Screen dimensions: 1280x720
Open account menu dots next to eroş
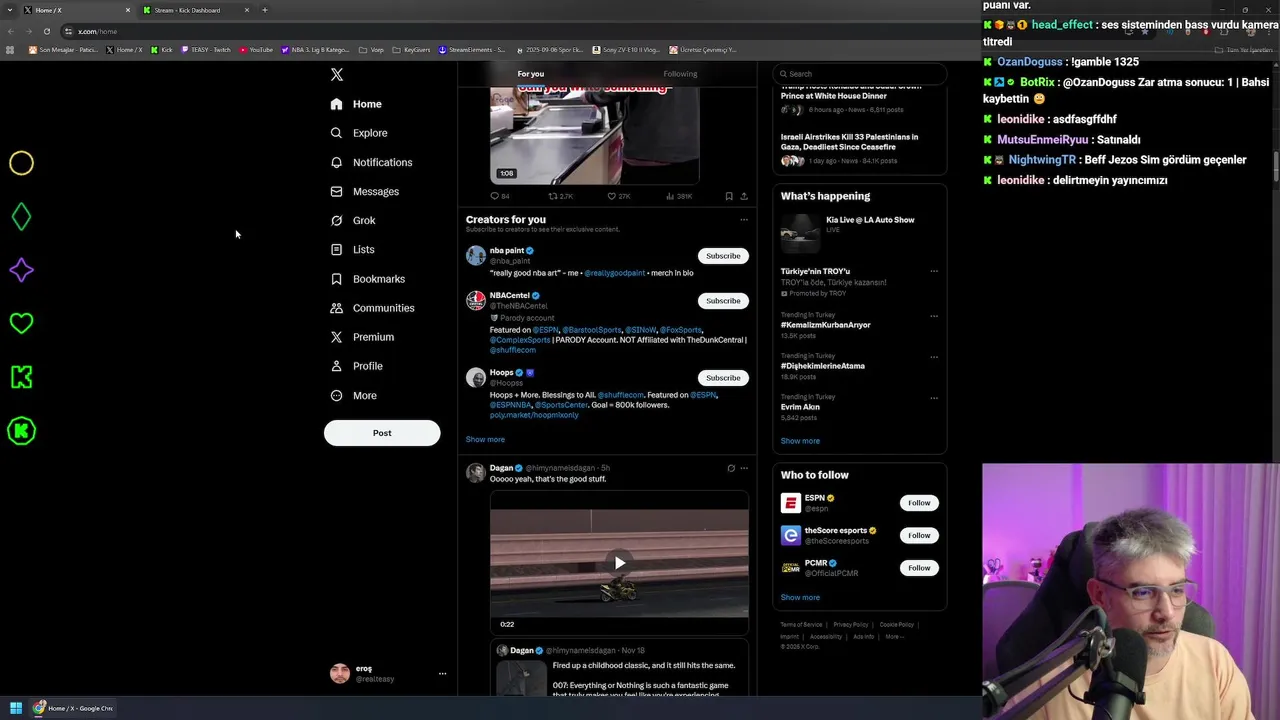click(442, 674)
